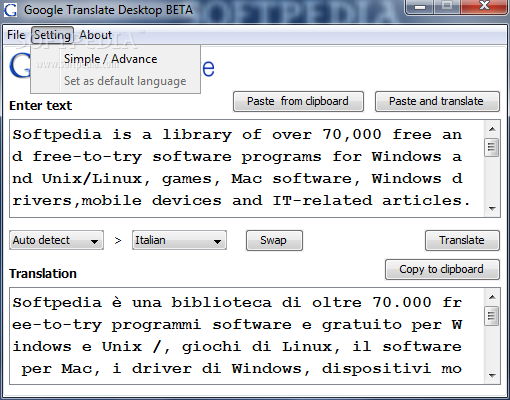Open the File menu
Viewport: 510px width, 400px height.
pyautogui.click(x=16, y=35)
